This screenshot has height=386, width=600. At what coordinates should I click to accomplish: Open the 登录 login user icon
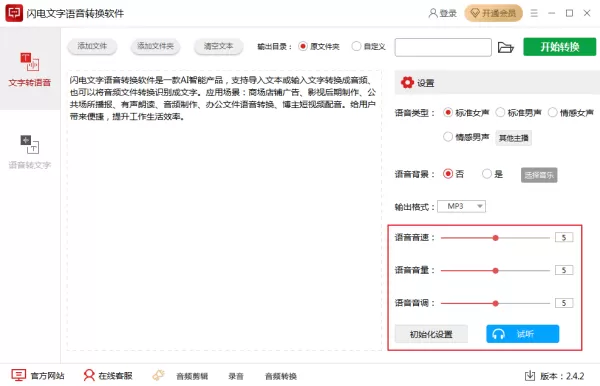pos(433,13)
